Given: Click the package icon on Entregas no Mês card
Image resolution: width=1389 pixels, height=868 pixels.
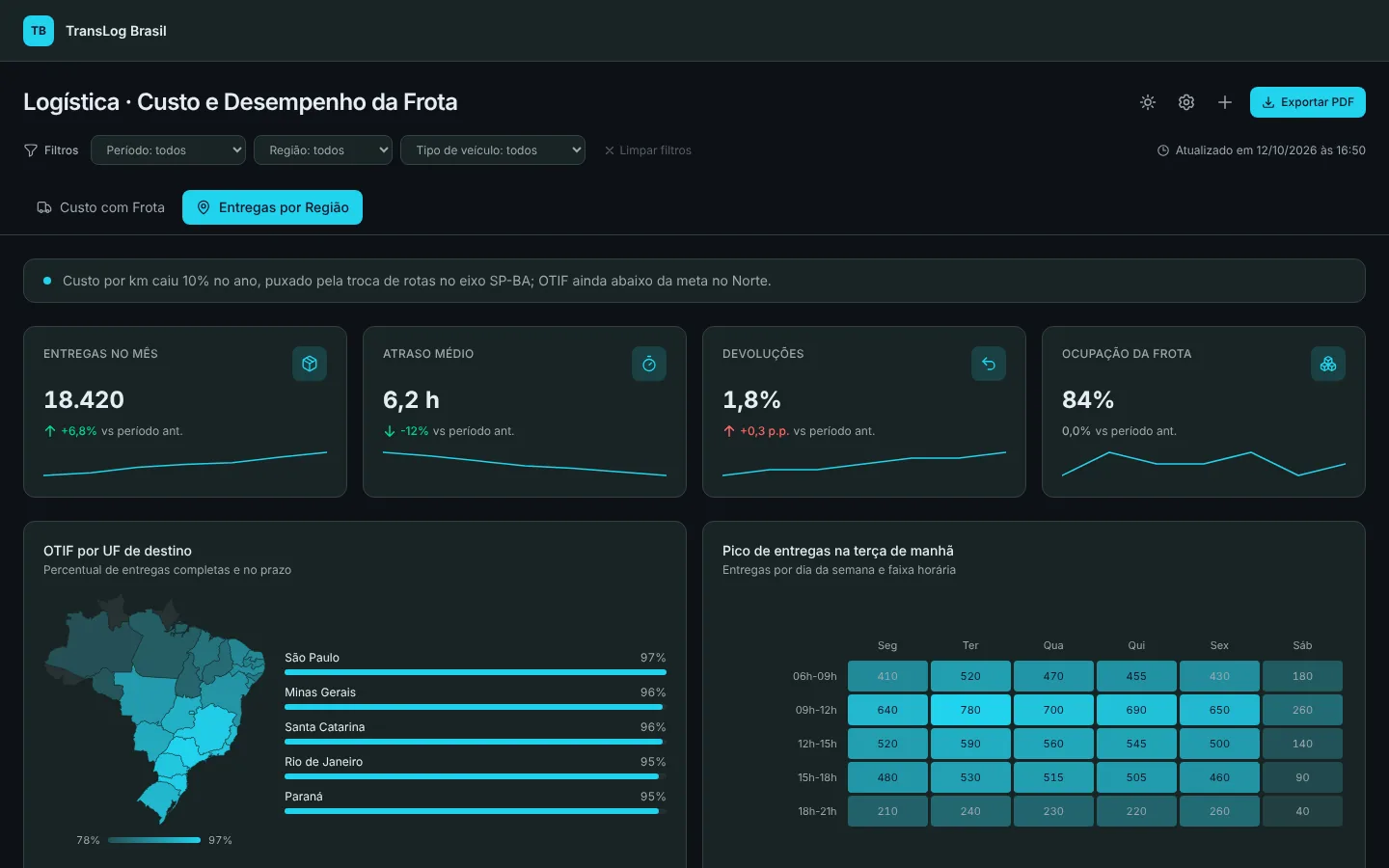Looking at the screenshot, I should 310,364.
